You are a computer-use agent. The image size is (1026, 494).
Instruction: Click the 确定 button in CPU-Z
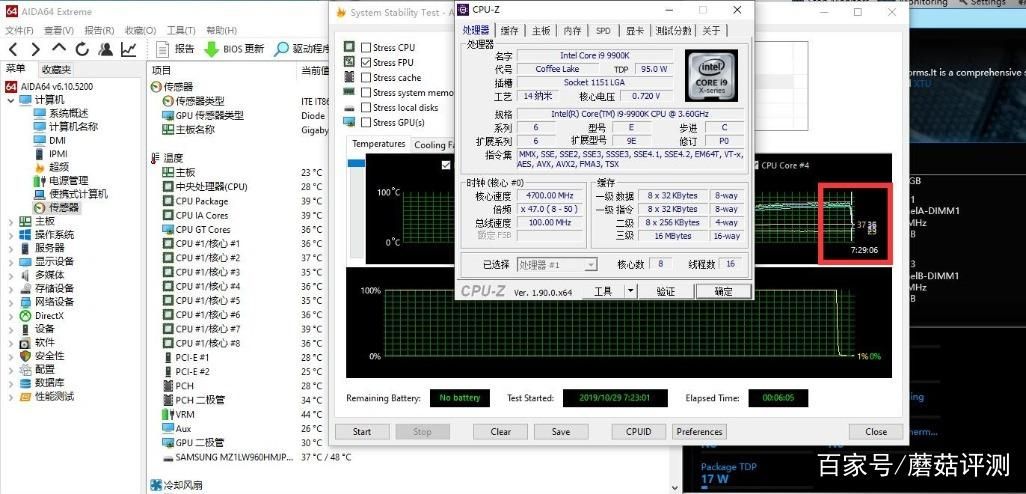[723, 291]
